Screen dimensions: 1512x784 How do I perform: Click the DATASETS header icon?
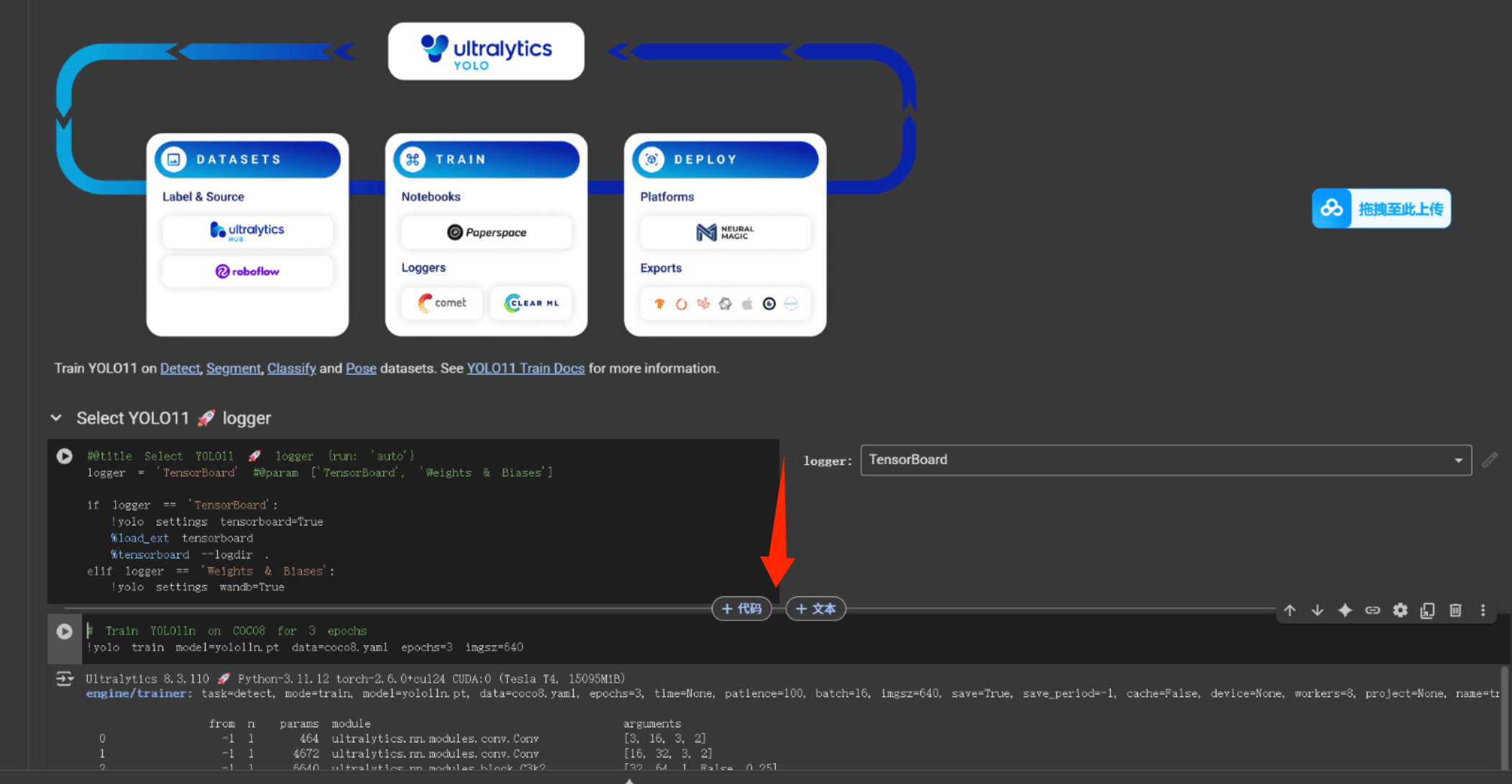174,160
